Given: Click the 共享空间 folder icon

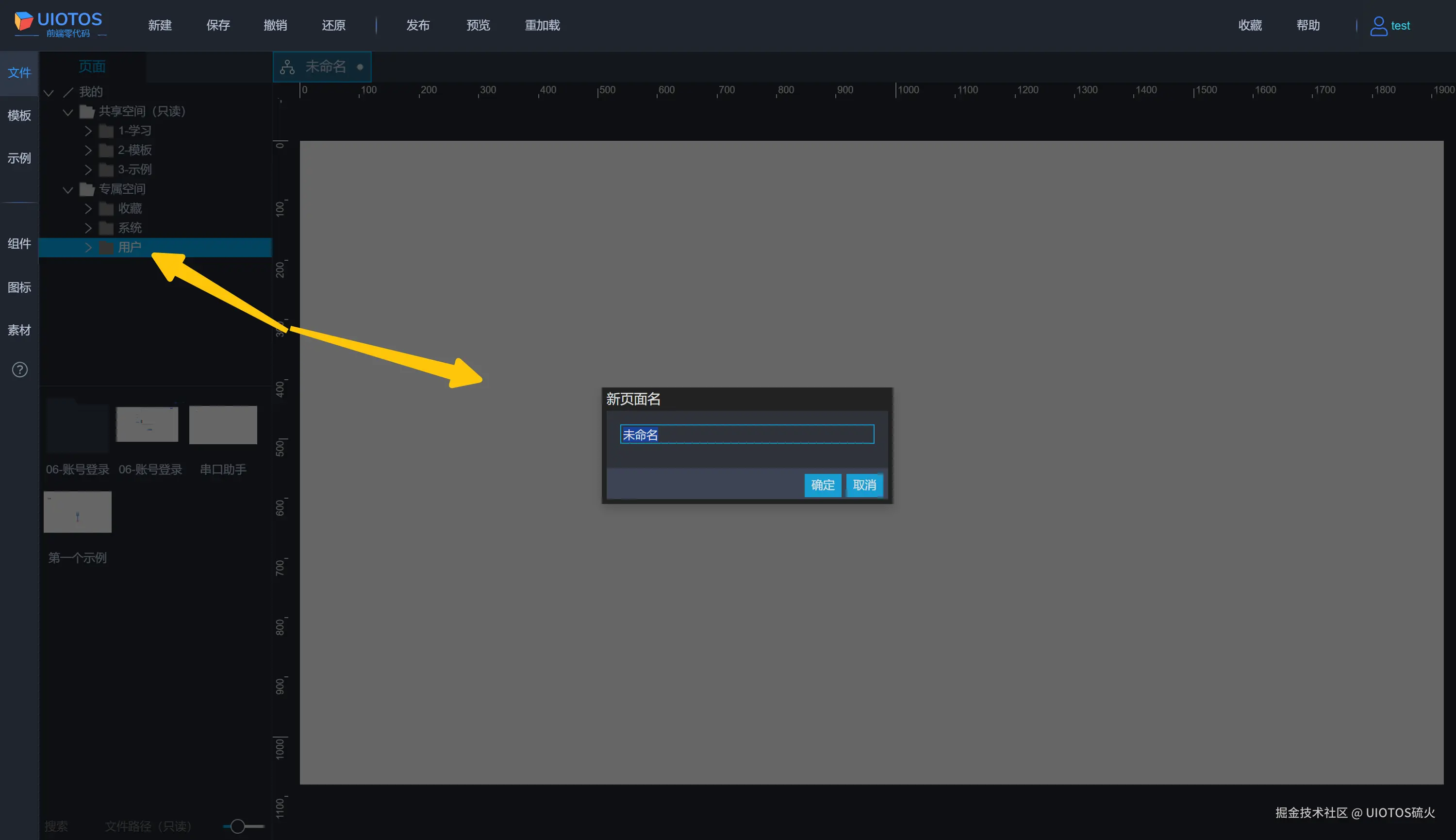Looking at the screenshot, I should pos(86,111).
